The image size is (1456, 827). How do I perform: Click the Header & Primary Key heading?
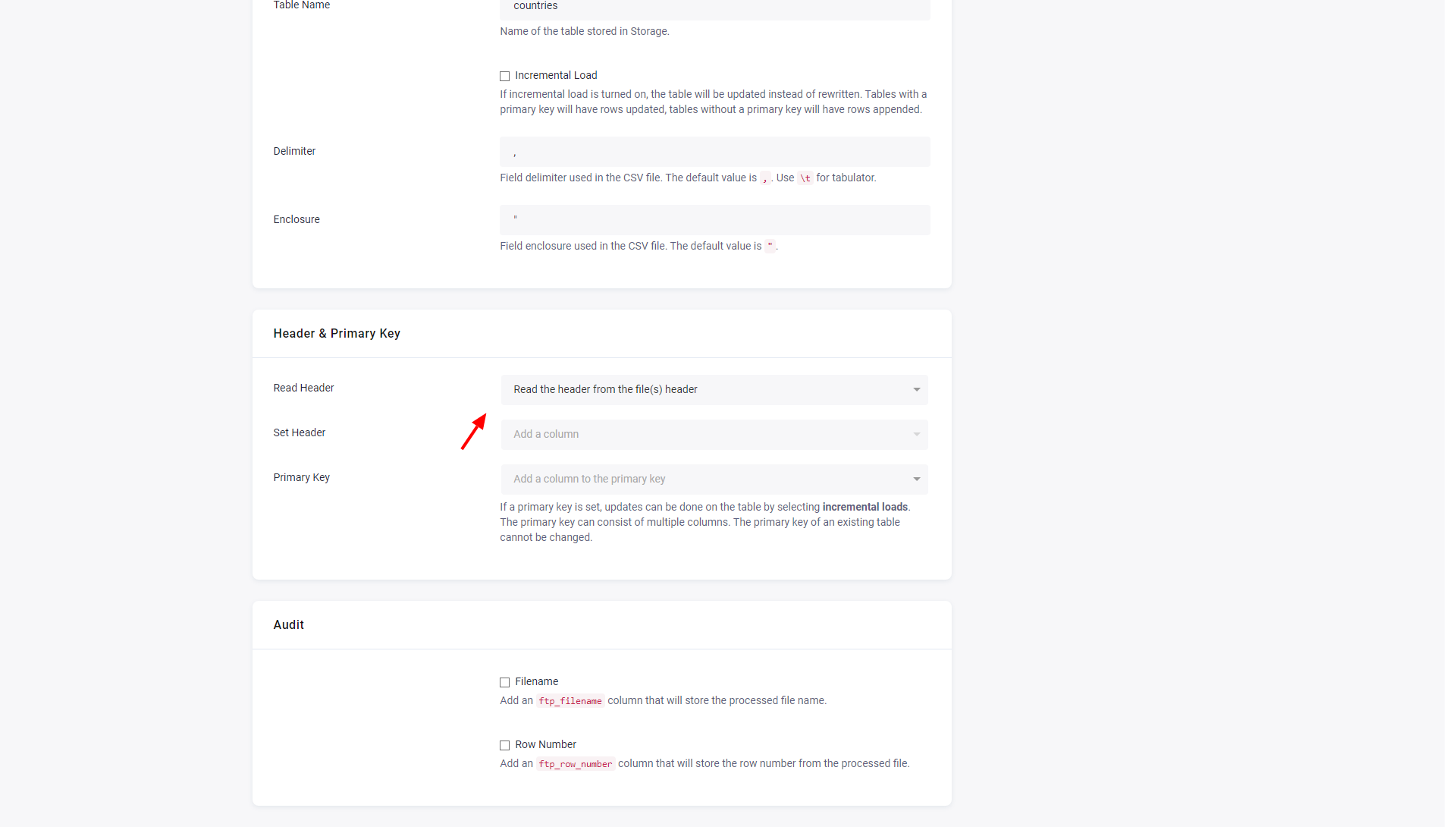click(x=337, y=334)
